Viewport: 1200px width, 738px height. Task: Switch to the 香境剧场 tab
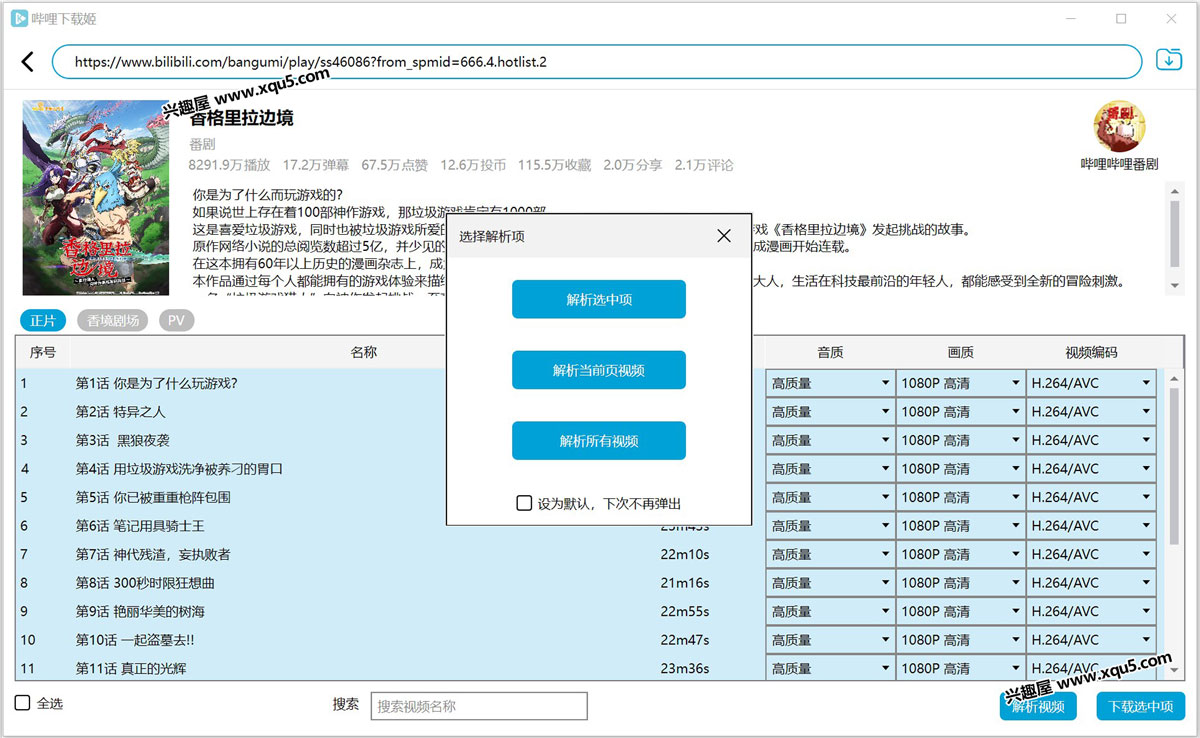click(113, 321)
